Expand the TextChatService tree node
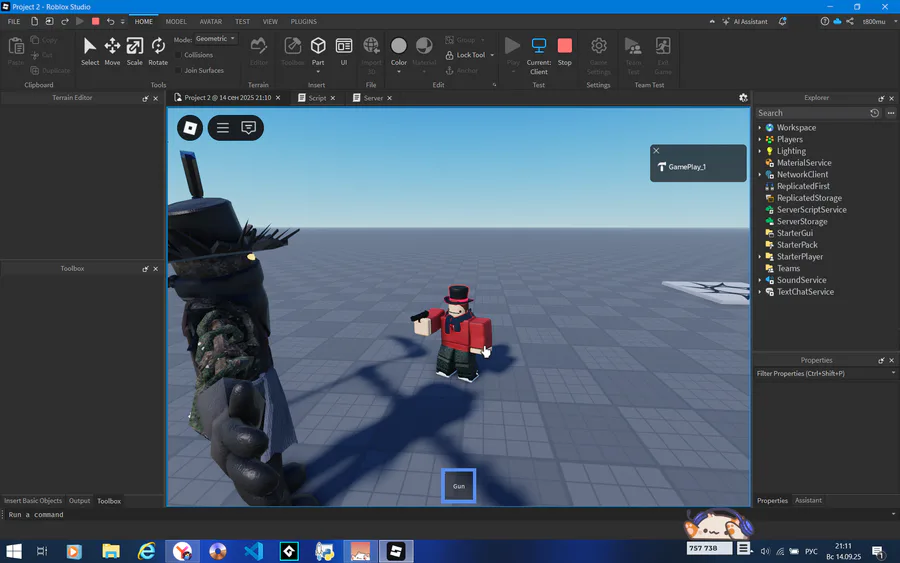Viewport: 900px width, 563px height. [760, 292]
